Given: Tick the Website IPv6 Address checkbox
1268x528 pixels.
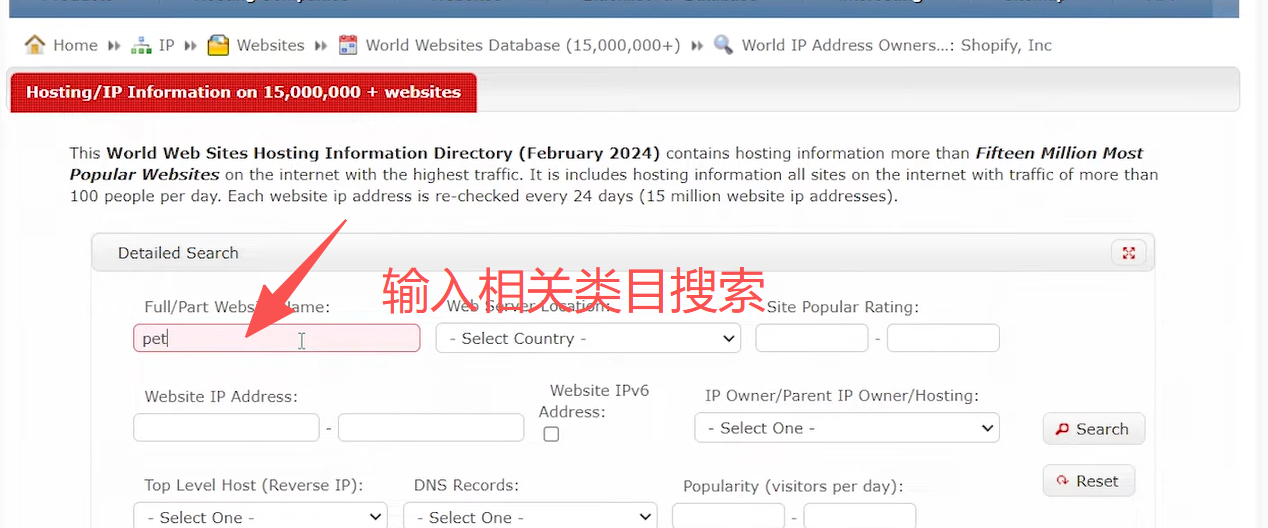Looking at the screenshot, I should [551, 434].
